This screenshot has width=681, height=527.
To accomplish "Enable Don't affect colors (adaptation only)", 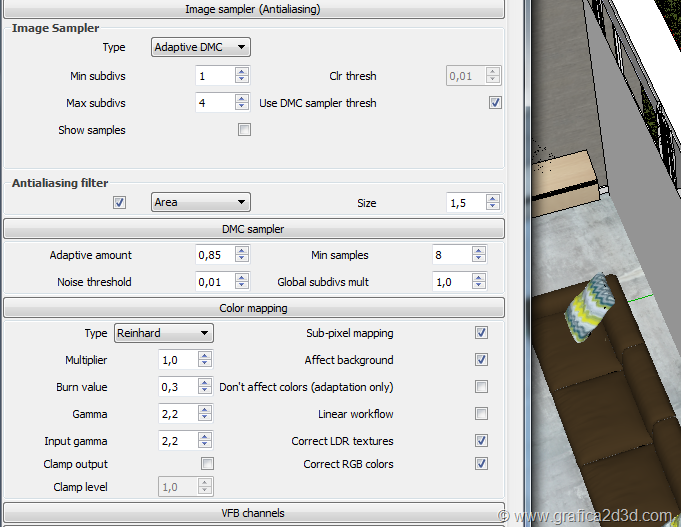I will 481,387.
